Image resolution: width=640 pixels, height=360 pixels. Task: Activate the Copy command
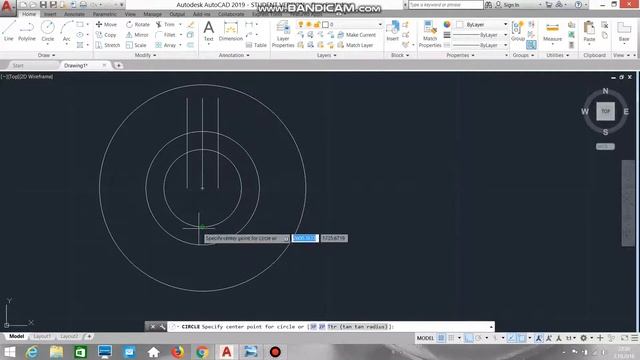106,35
